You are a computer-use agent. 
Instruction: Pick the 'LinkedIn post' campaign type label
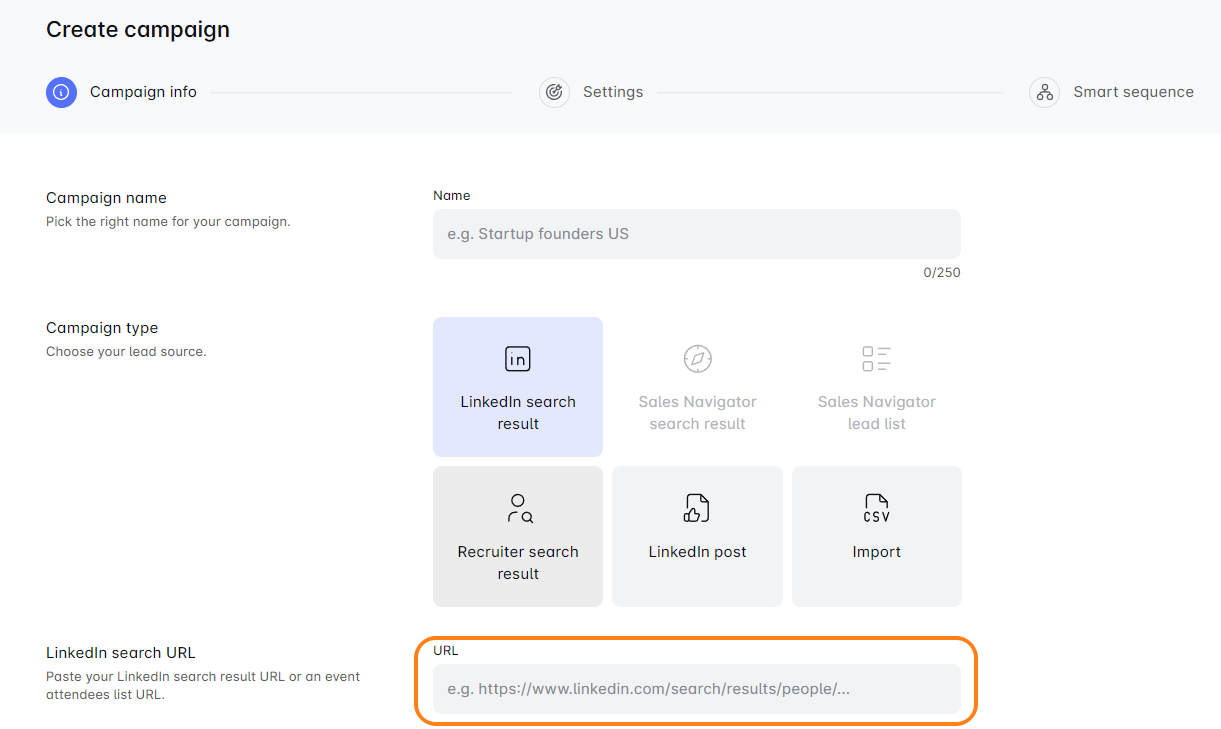697,552
